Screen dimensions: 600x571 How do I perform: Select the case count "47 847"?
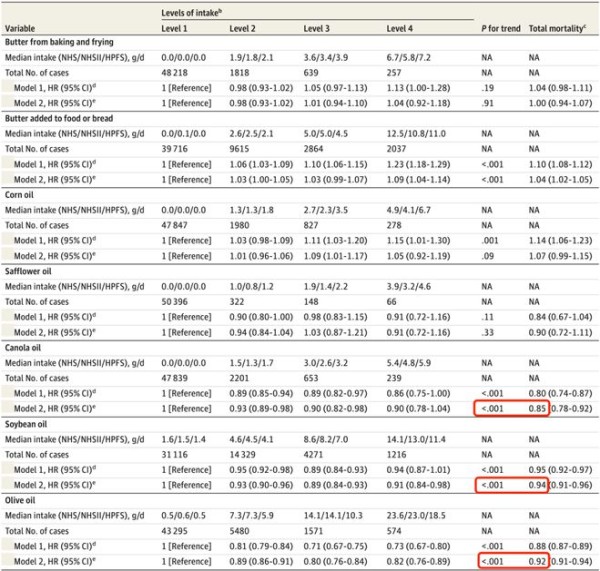click(174, 225)
